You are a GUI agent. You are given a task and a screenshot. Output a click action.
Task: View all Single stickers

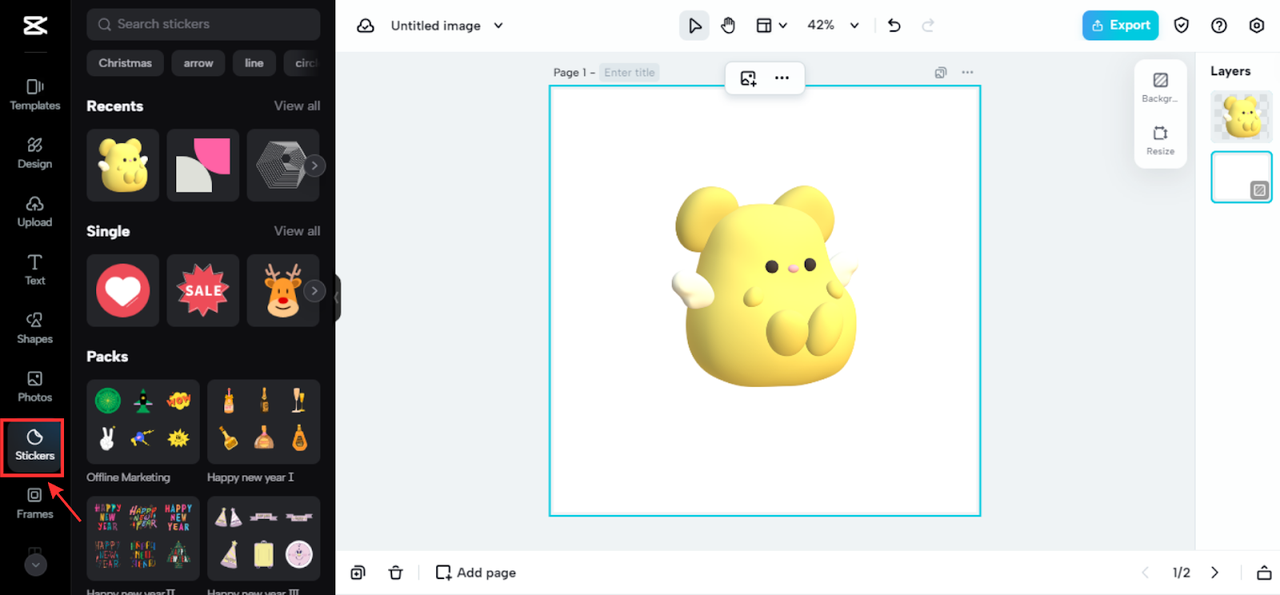coord(297,231)
